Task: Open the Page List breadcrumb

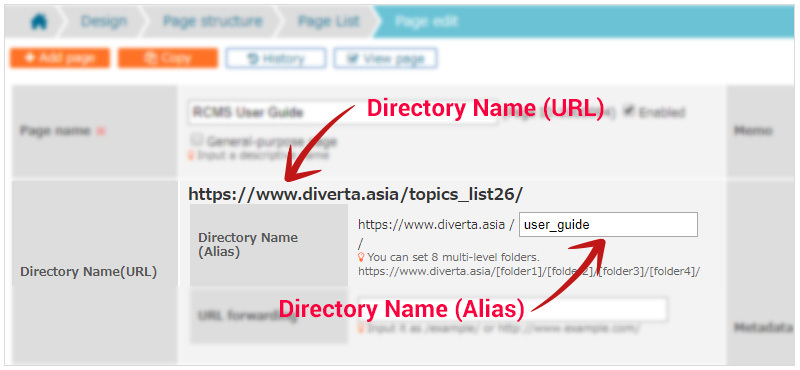Action: tap(328, 21)
